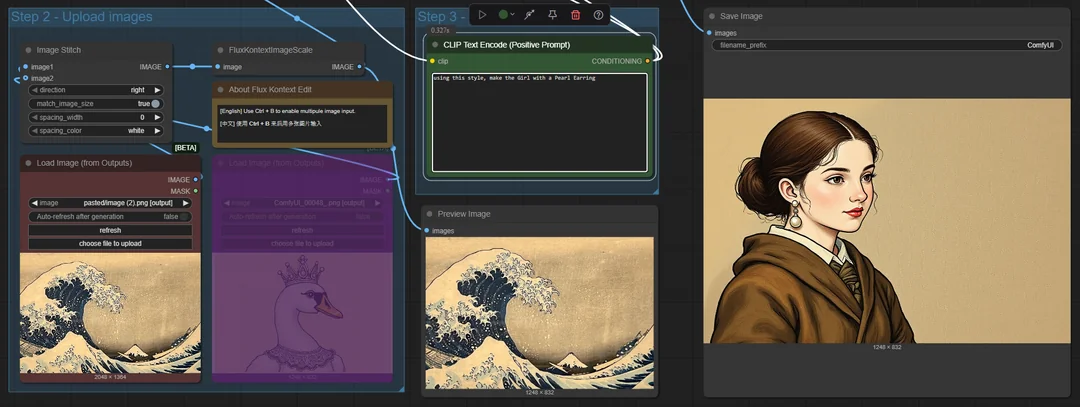This screenshot has width=1080, height=407.
Task: Open node help with the question mark icon
Action: (x=599, y=14)
